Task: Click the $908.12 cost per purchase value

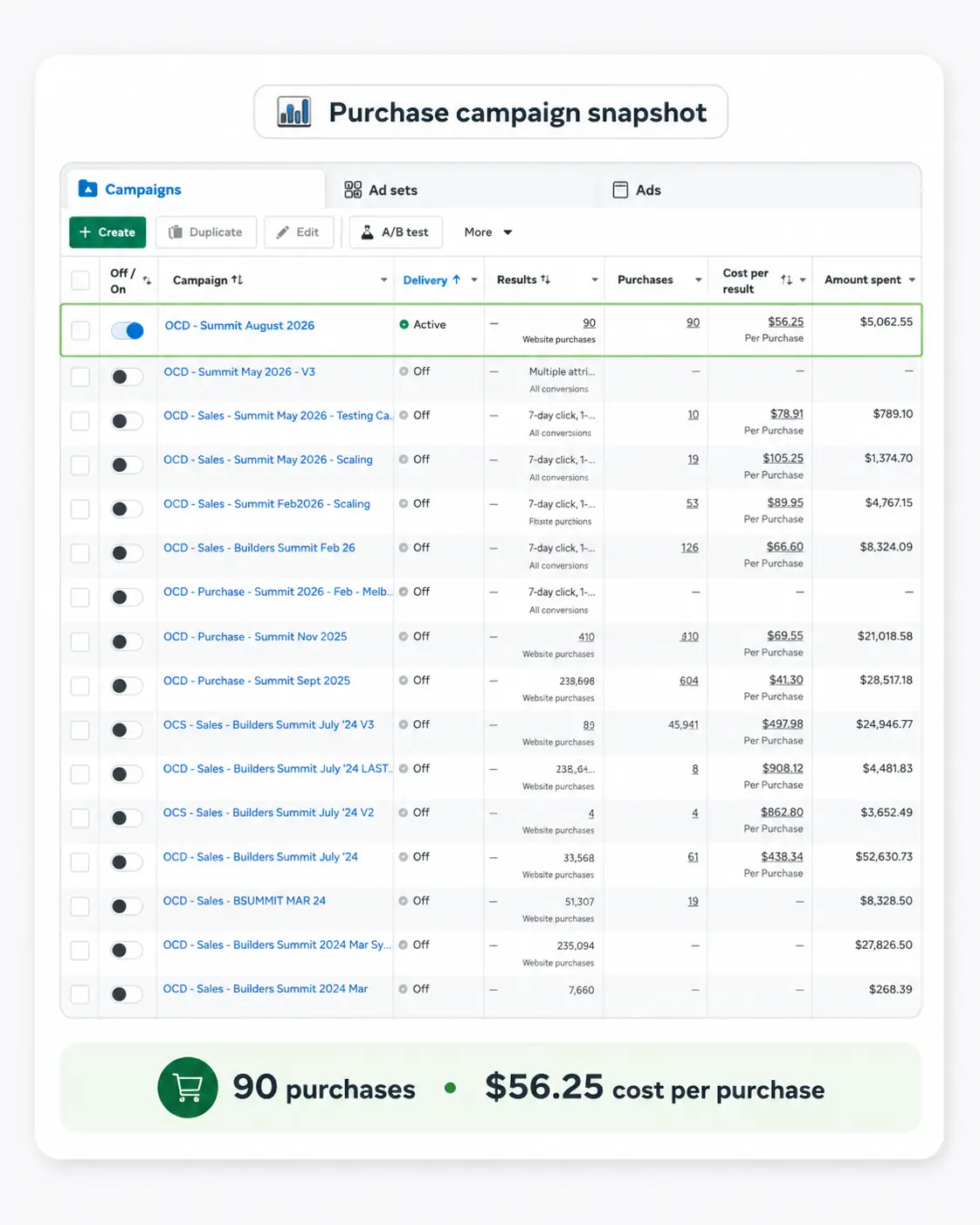Action: click(782, 768)
